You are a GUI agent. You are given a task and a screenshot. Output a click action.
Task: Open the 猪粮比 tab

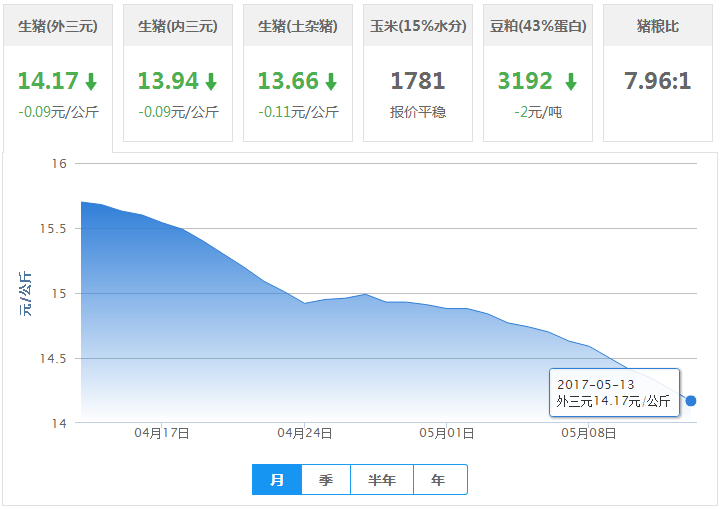(658, 26)
